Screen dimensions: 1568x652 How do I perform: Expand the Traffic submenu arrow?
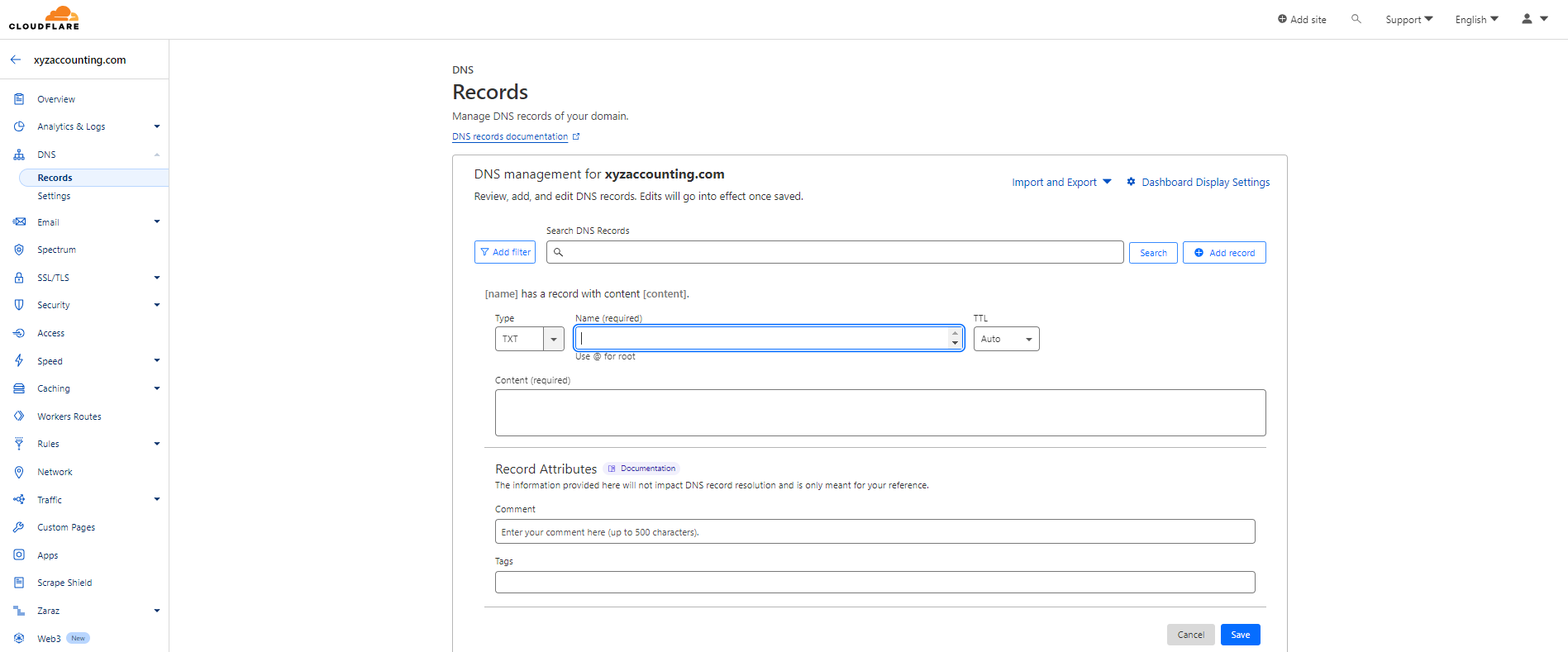click(156, 499)
